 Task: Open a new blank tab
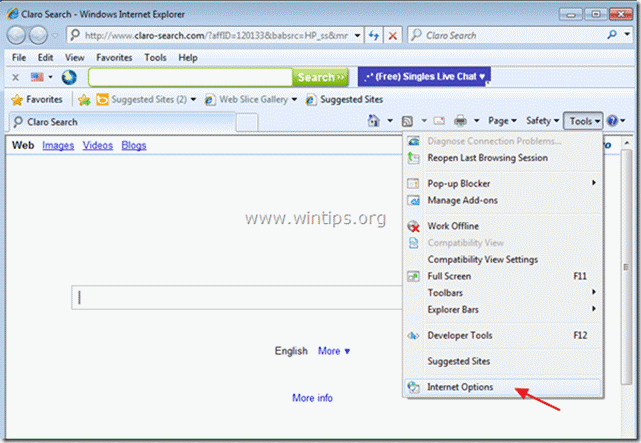coord(247,122)
